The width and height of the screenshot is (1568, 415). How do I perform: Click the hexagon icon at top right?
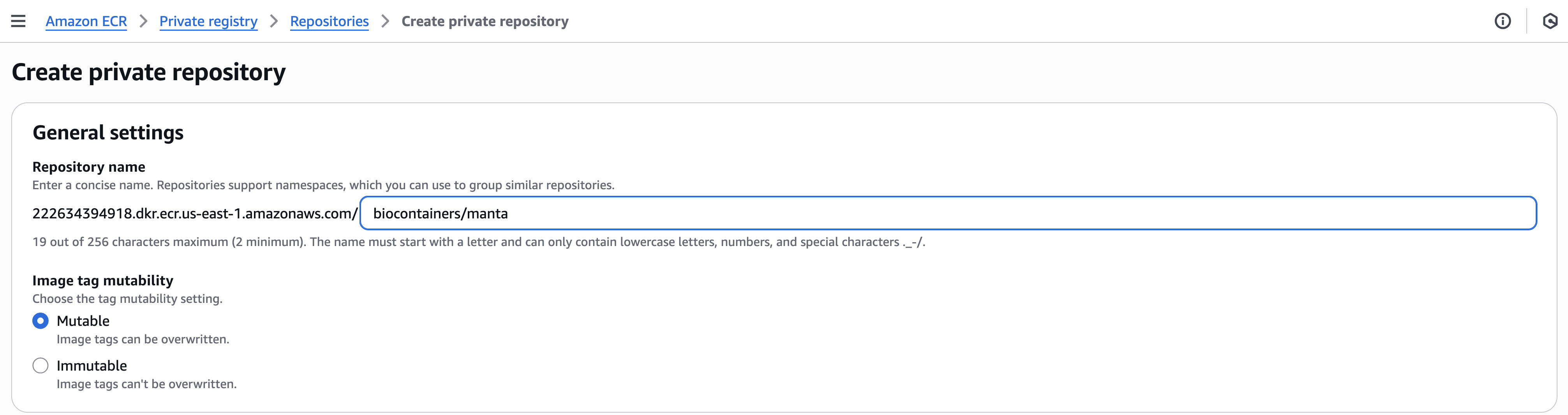[1550, 21]
